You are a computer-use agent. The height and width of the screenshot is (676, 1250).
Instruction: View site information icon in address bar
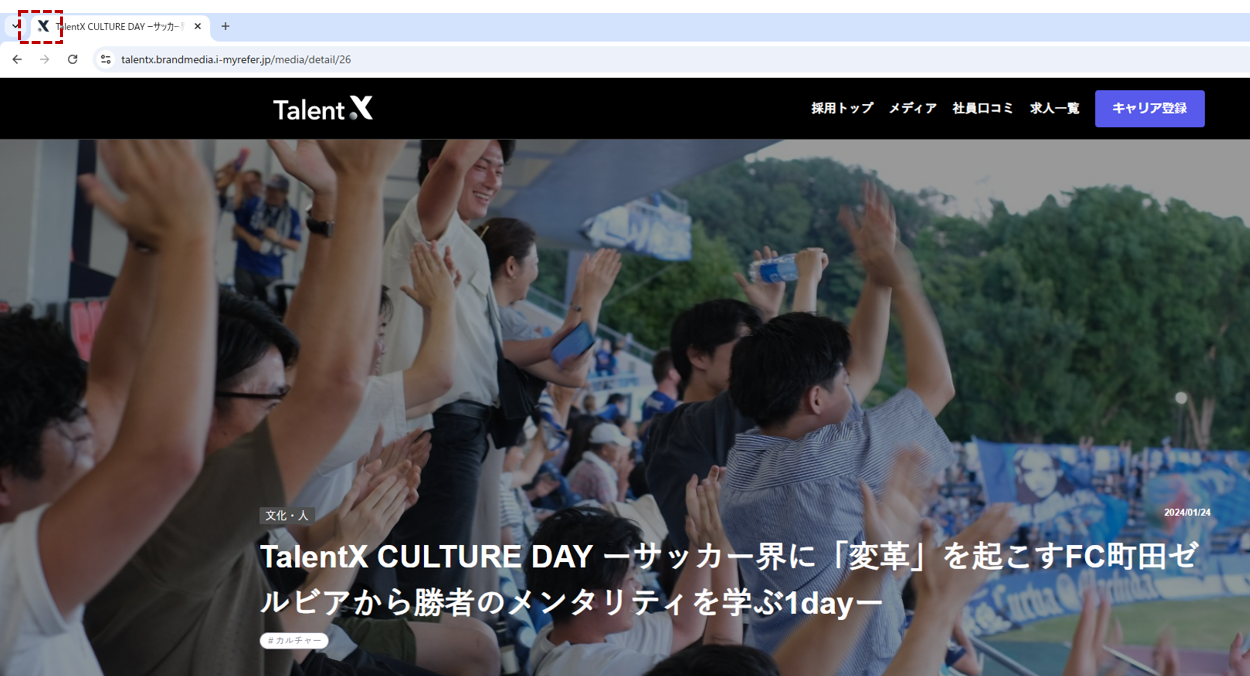point(105,60)
